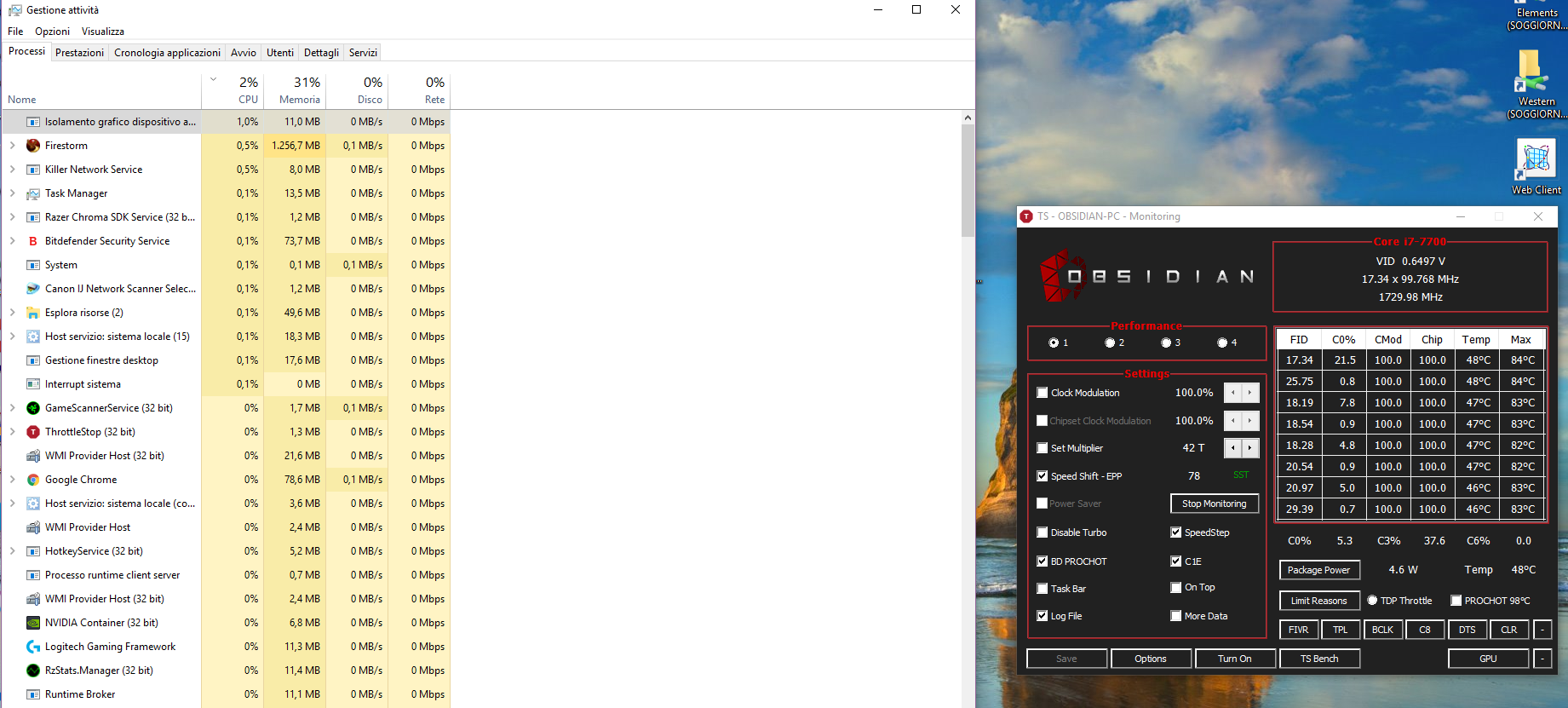Open the FIVR settings button
This screenshot has width=1568, height=708.
coord(1298,630)
